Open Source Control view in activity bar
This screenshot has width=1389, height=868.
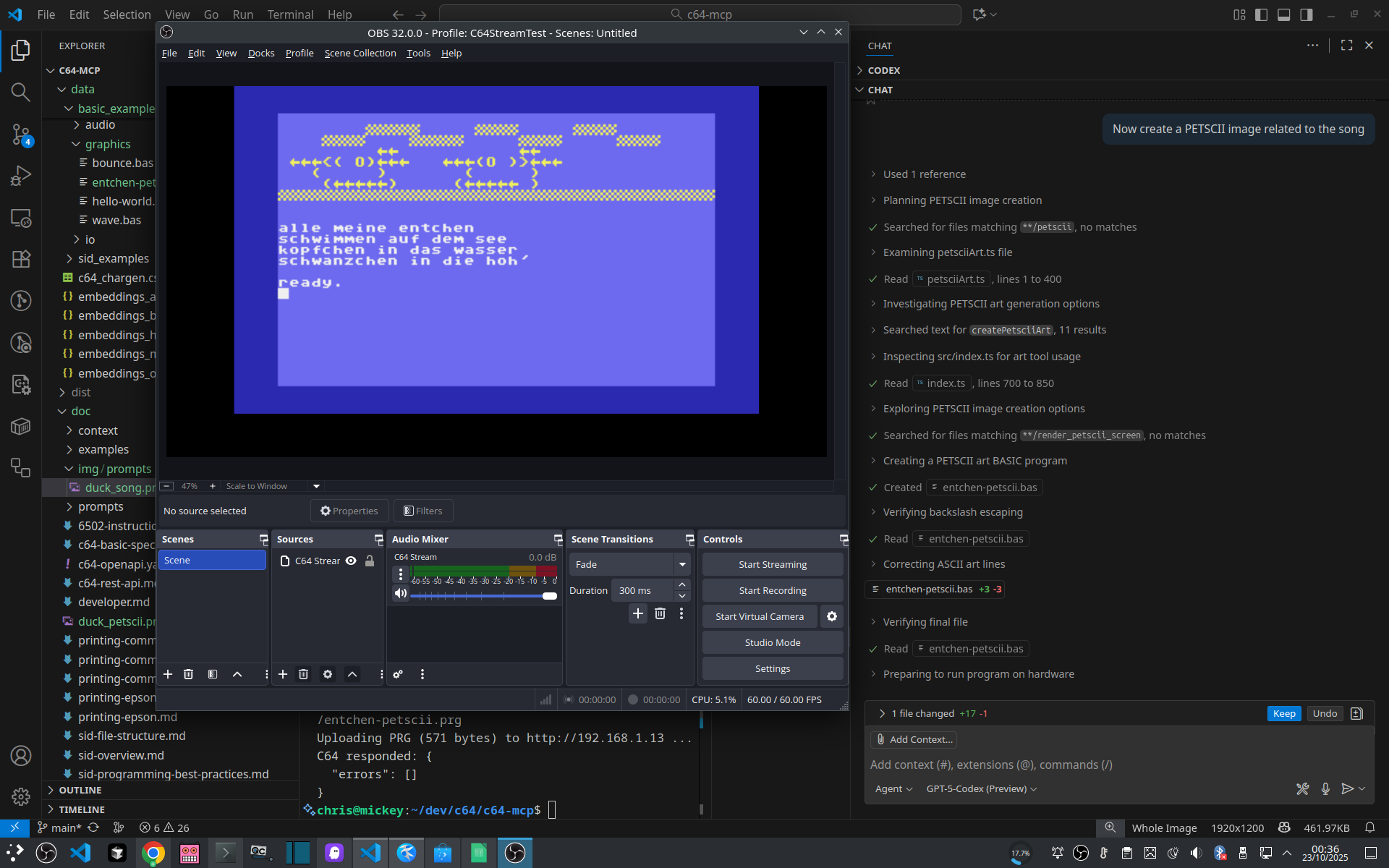point(20,134)
